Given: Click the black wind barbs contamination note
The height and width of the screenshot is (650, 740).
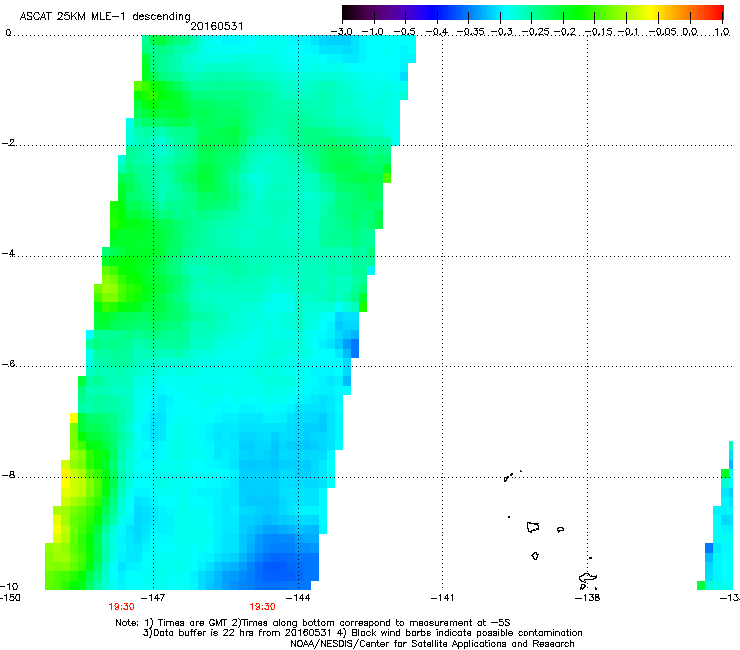Looking at the screenshot, I should point(460,633).
